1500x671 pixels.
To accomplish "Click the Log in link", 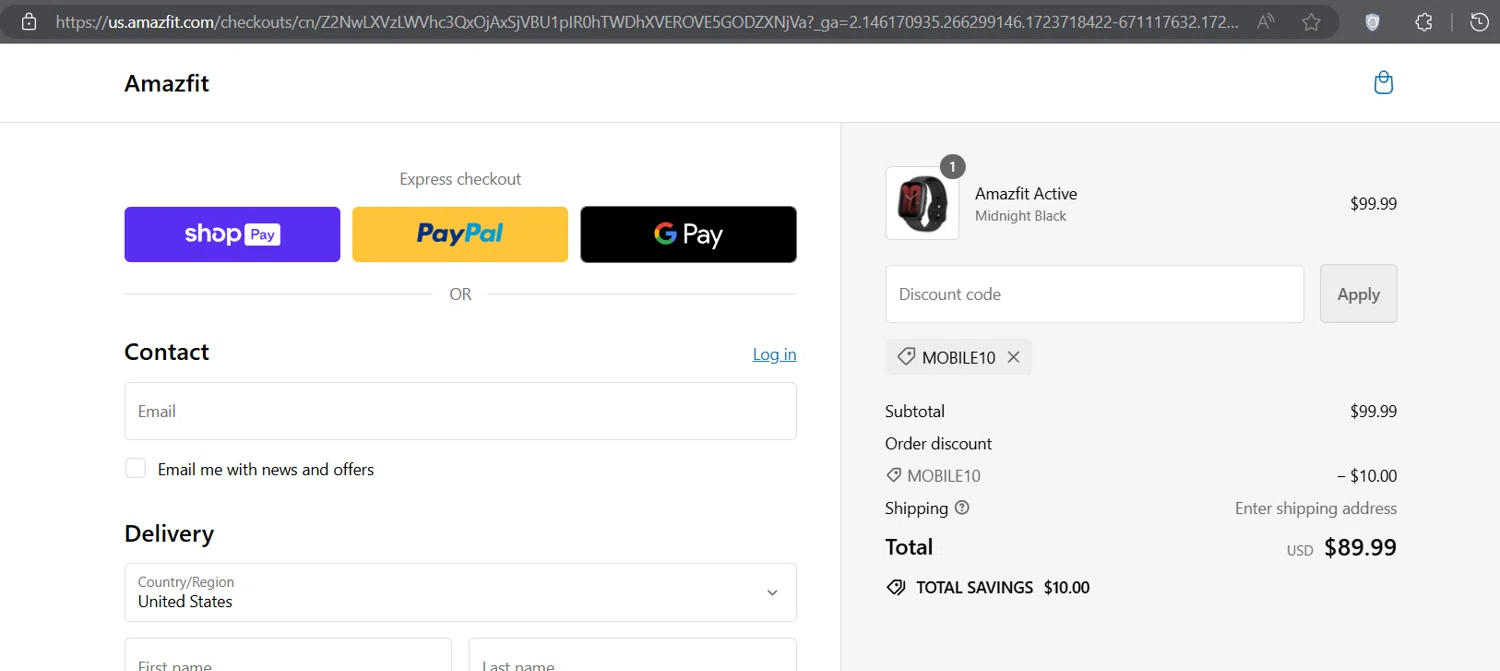I will click(x=774, y=354).
